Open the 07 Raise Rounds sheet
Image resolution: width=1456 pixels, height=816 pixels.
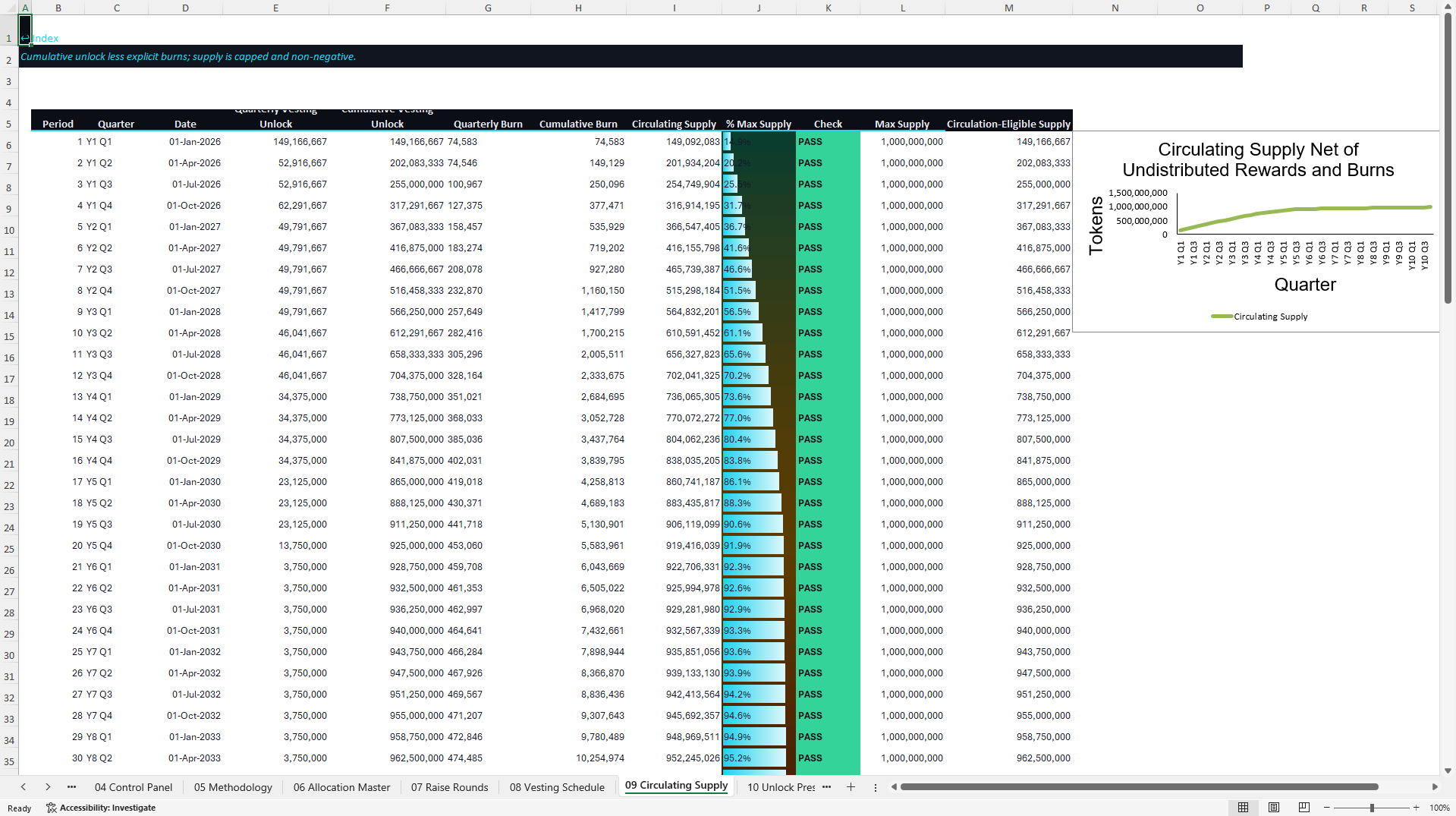coord(450,787)
